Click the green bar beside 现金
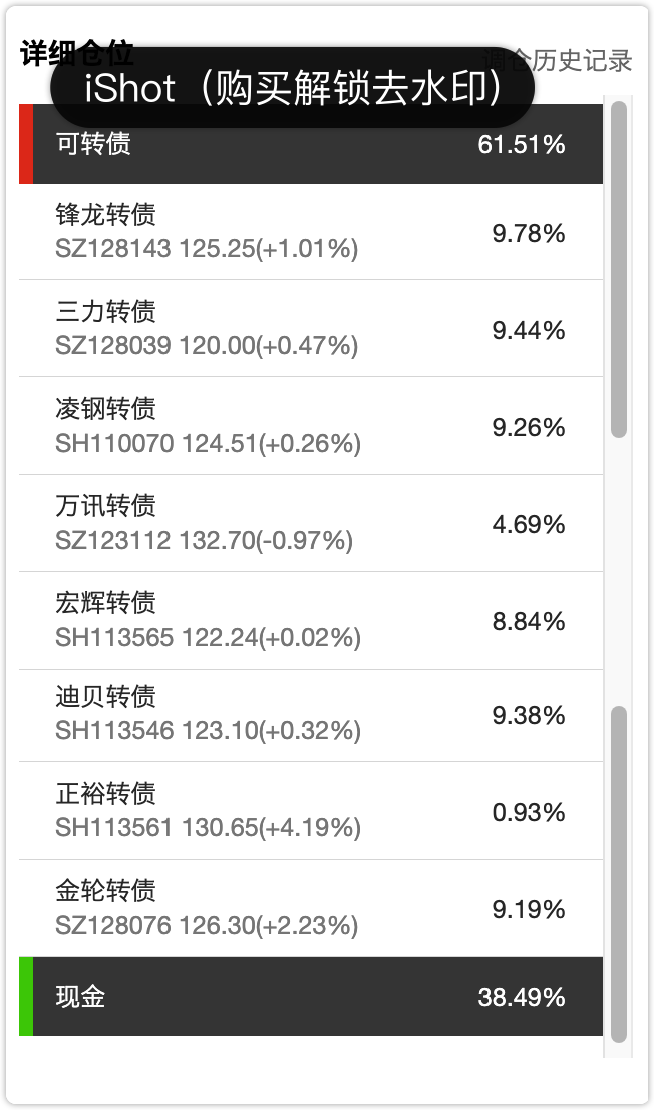 point(26,997)
